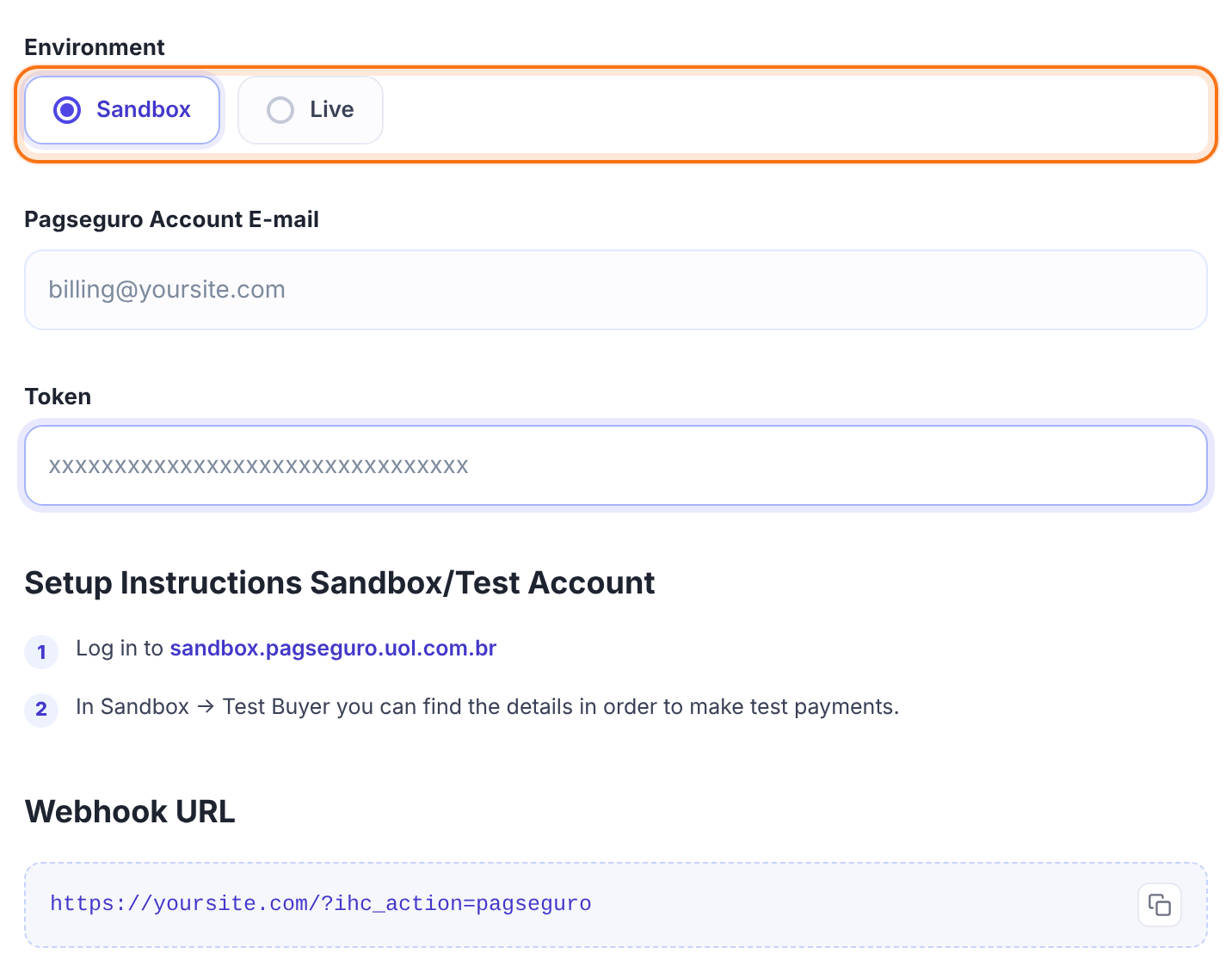This screenshot has height=972, width=1232.
Task: Select the Sandbox environment radio option
Action: coord(122,110)
